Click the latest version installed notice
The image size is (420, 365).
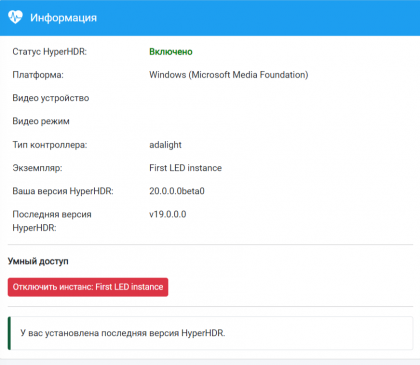tap(123, 333)
